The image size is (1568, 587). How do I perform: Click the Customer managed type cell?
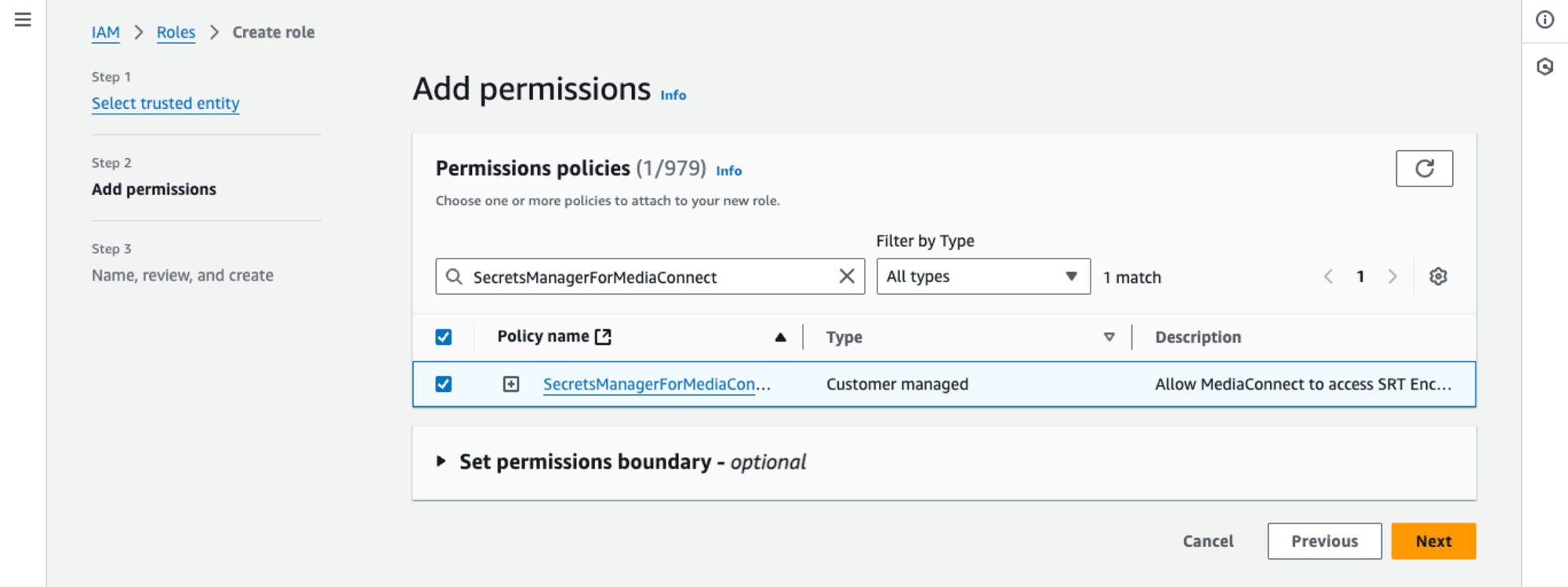click(x=897, y=384)
